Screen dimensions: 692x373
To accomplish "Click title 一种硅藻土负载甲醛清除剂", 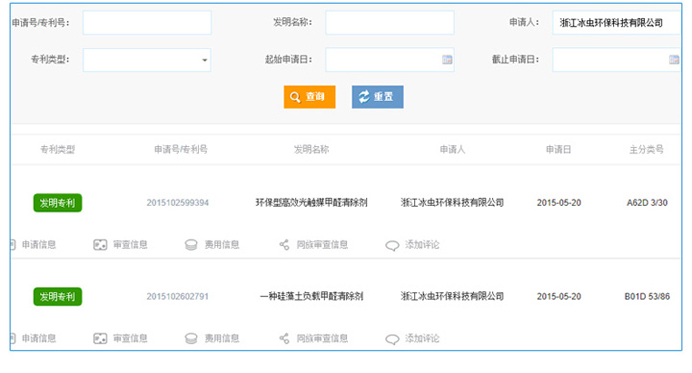I will 312,297.
